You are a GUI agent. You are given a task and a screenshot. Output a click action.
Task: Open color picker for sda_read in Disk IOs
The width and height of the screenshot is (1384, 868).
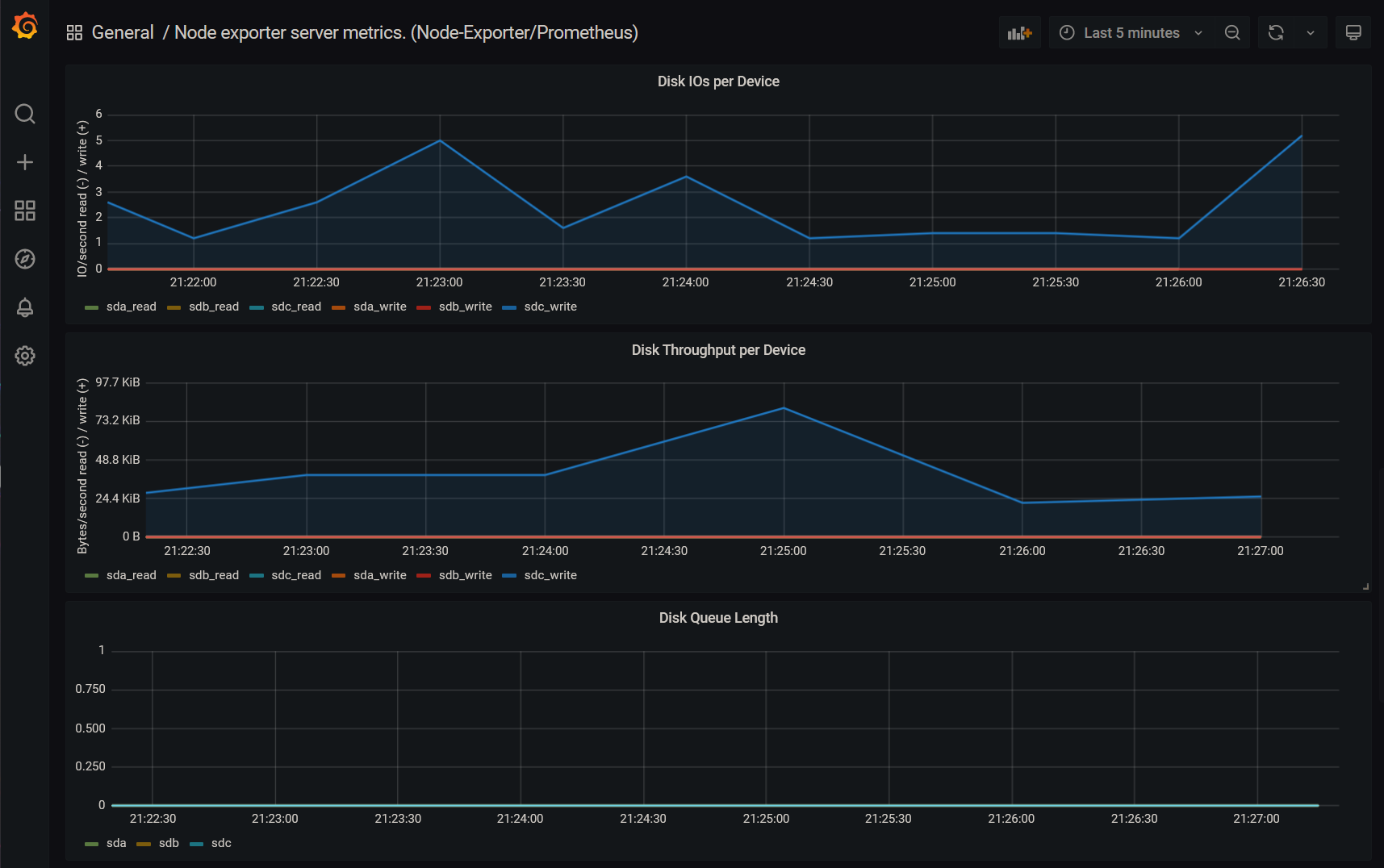pyautogui.click(x=91, y=307)
